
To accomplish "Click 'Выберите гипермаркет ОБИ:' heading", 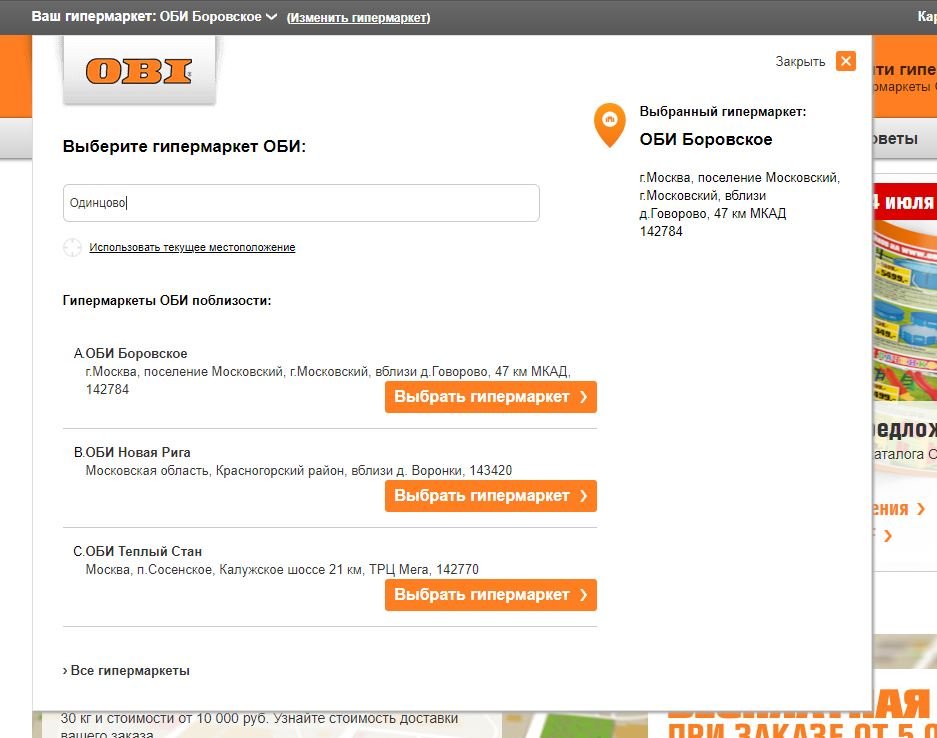I will coord(184,146).
